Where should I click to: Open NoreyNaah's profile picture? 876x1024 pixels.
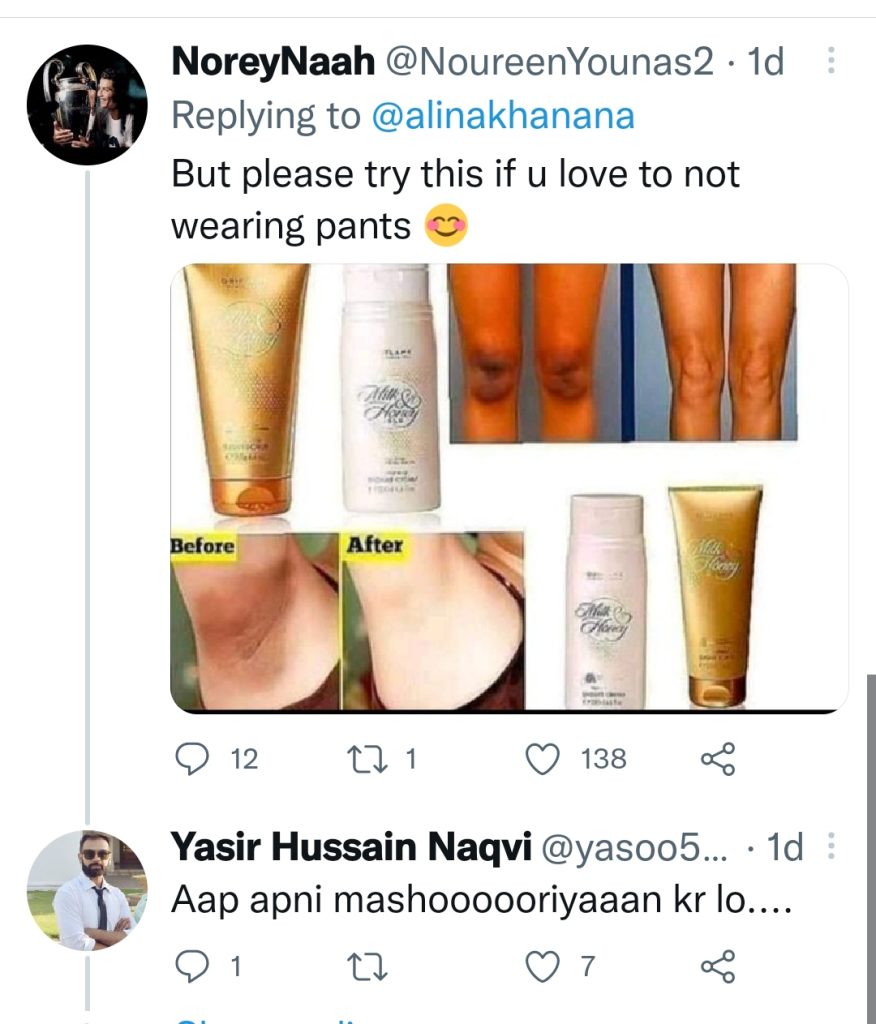(x=87, y=105)
